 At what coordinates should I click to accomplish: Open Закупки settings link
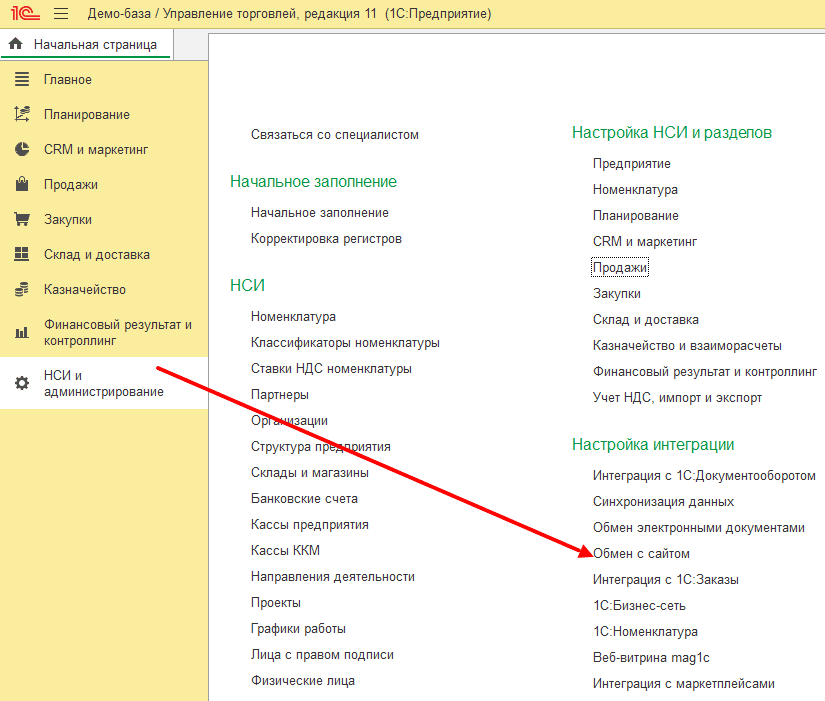click(x=617, y=294)
